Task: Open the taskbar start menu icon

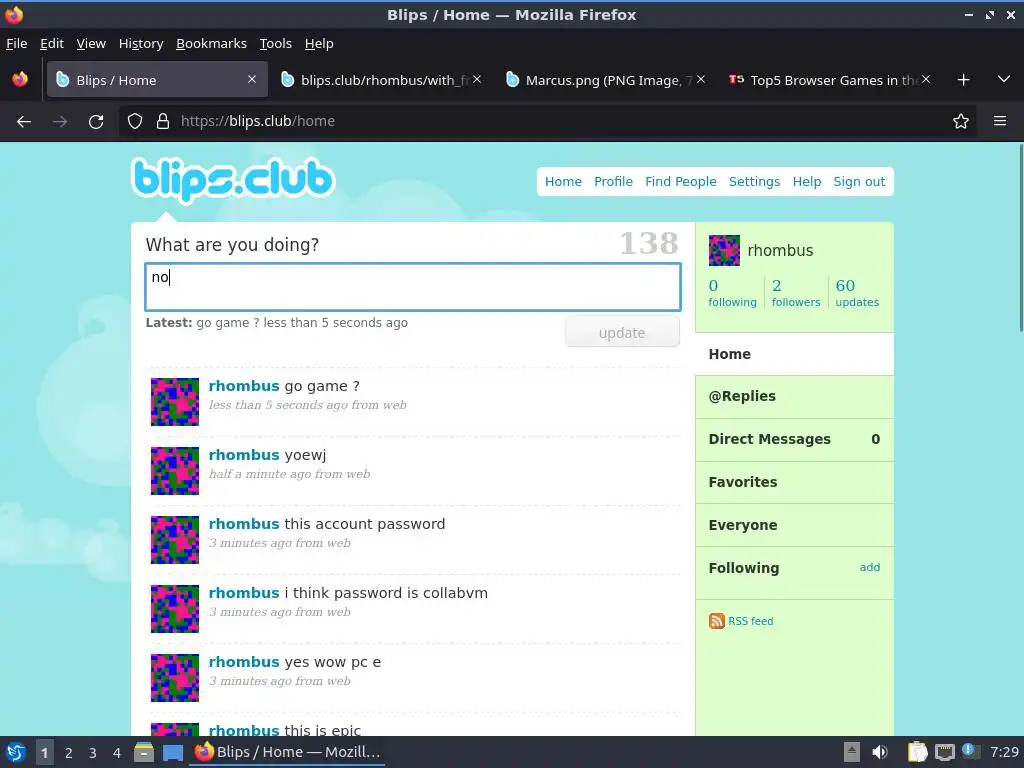Action: coord(16,752)
